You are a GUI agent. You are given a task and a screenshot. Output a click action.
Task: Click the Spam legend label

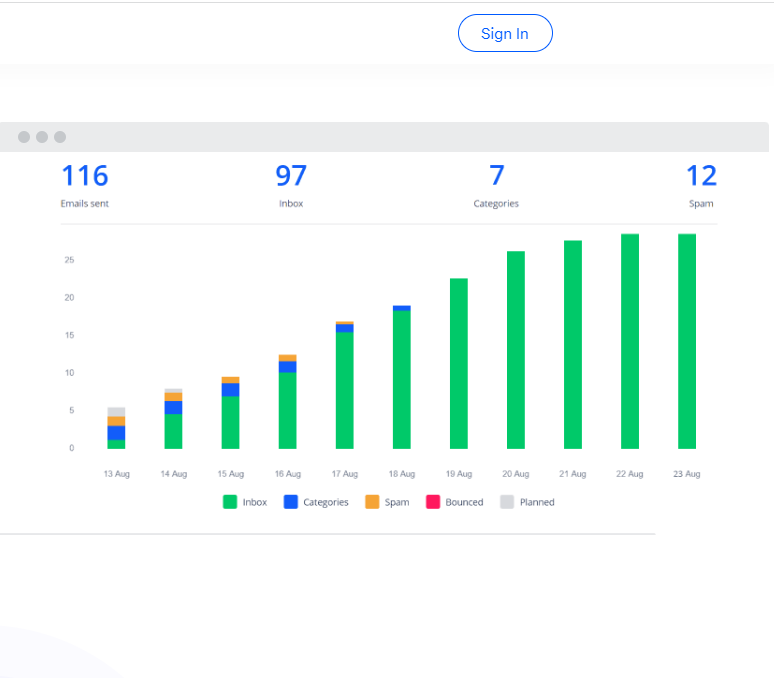coord(397,502)
